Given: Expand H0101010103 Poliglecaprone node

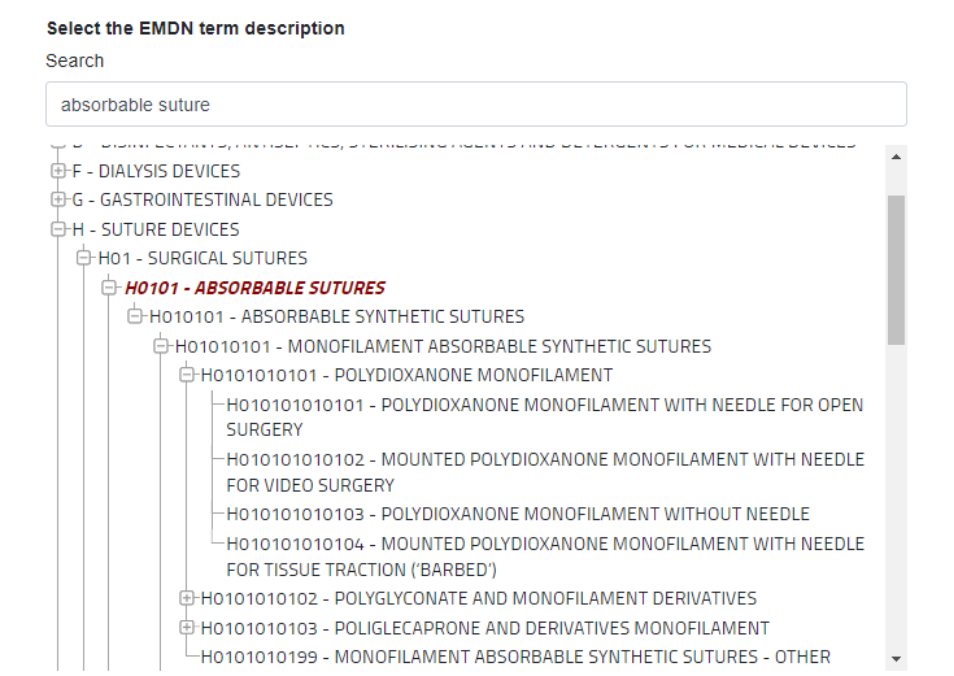Looking at the screenshot, I should coord(186,628).
